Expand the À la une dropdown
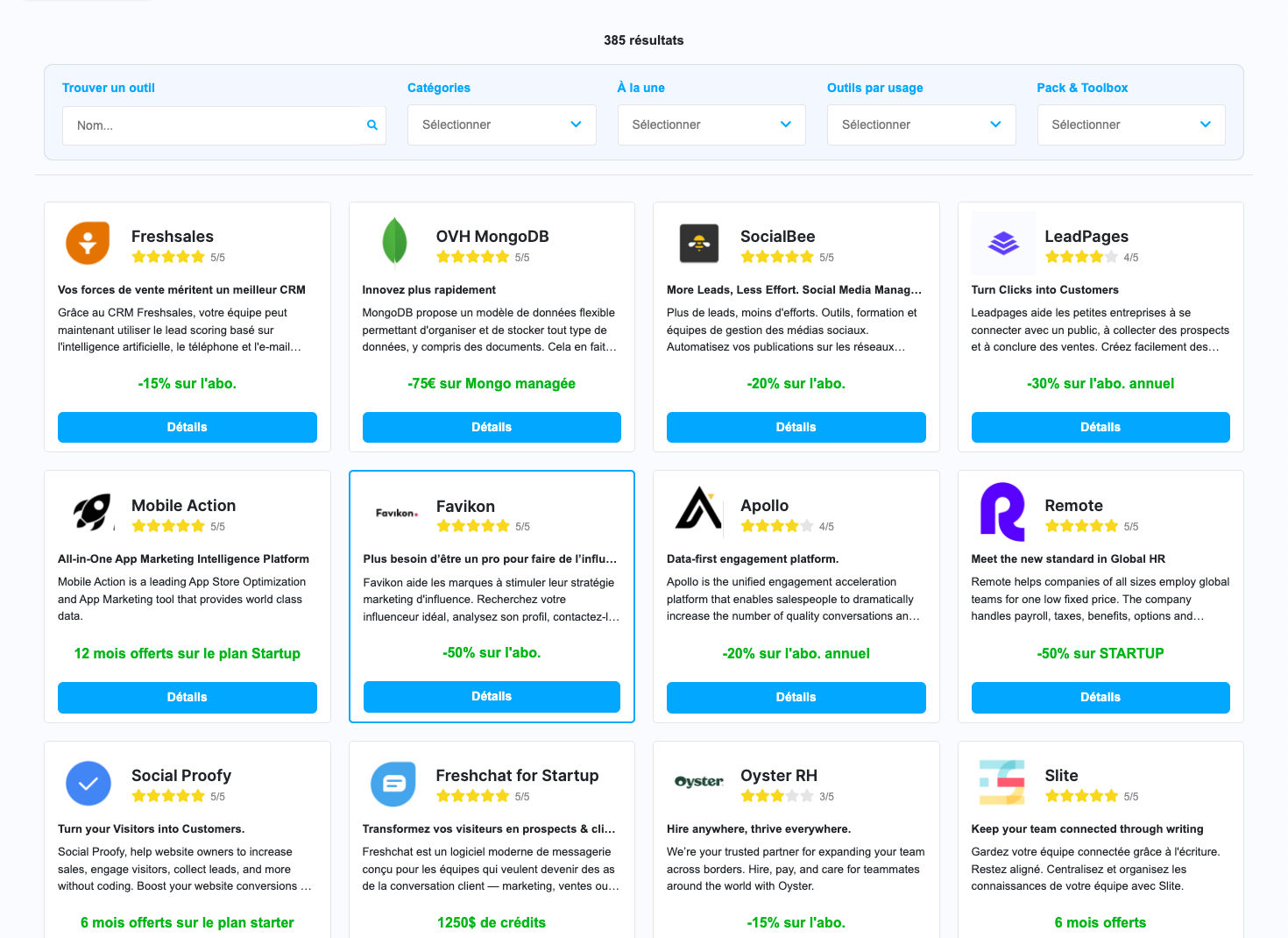Screen dimensions: 1288x938 (x=711, y=124)
